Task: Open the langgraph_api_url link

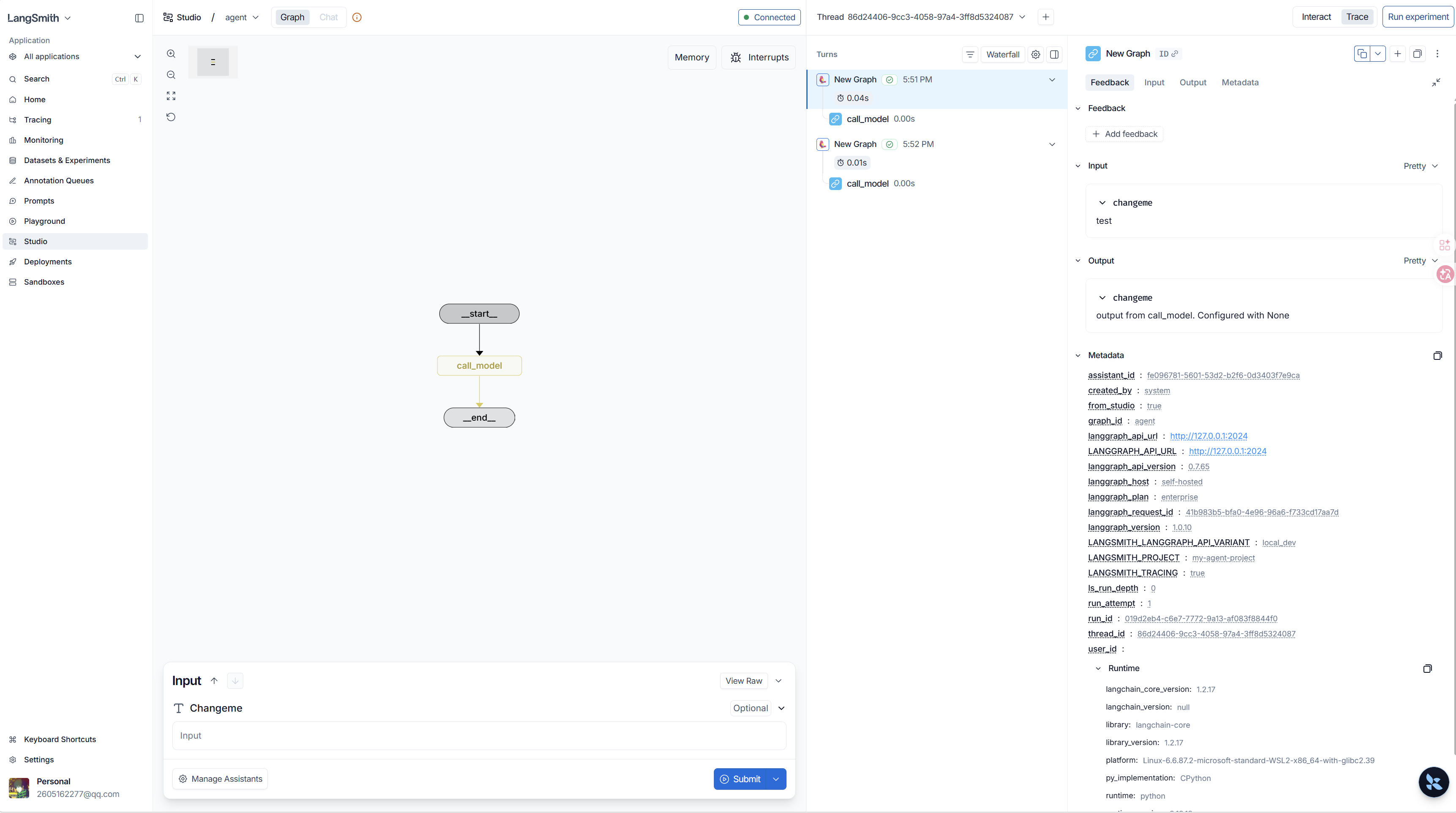Action: pyautogui.click(x=1208, y=436)
